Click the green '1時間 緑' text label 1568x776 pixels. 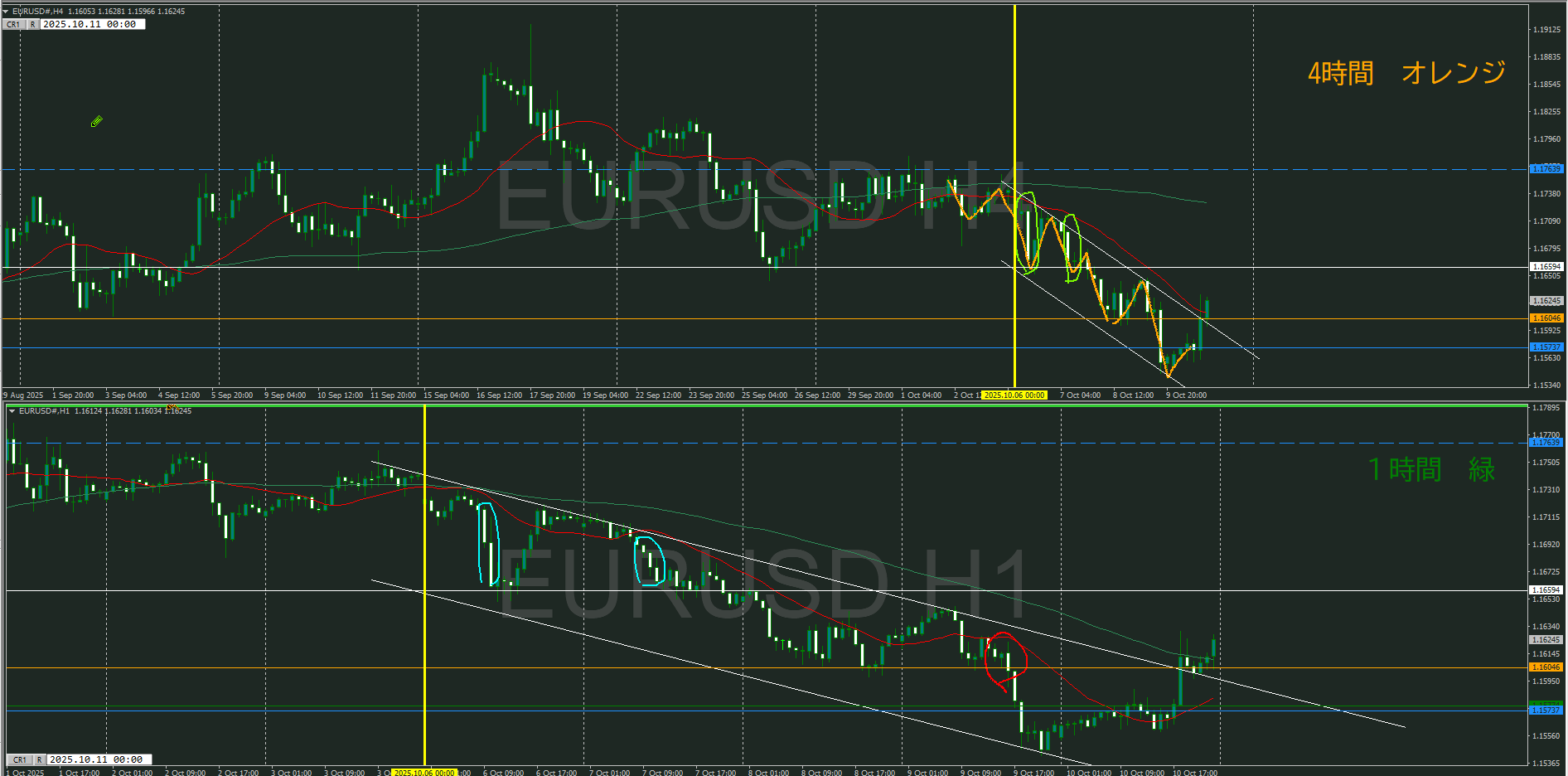(x=1430, y=470)
